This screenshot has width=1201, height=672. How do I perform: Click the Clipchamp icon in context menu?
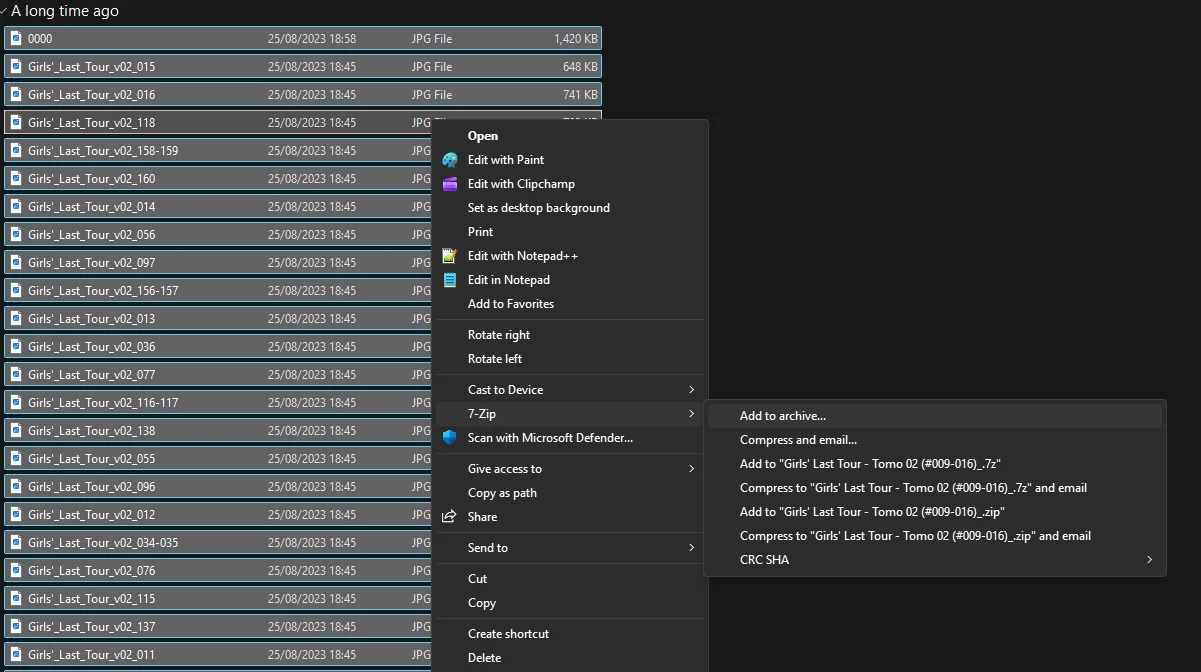pos(450,184)
